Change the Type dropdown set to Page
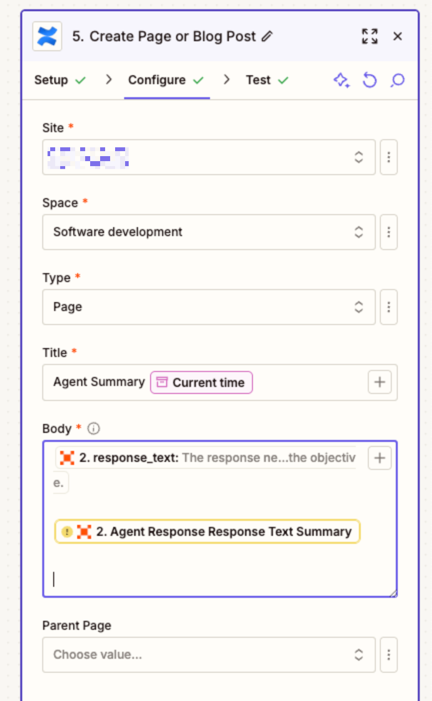This screenshot has width=432, height=701. (209, 307)
